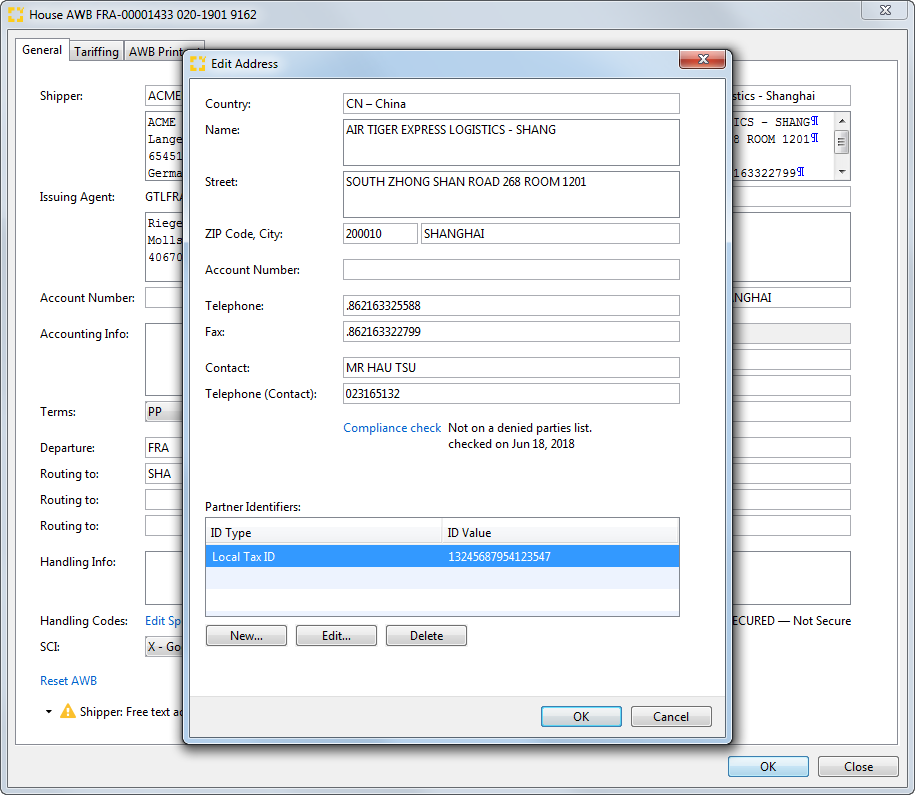Cancel the Edit Address dialog
The width and height of the screenshot is (915, 795).
pyautogui.click(x=671, y=716)
